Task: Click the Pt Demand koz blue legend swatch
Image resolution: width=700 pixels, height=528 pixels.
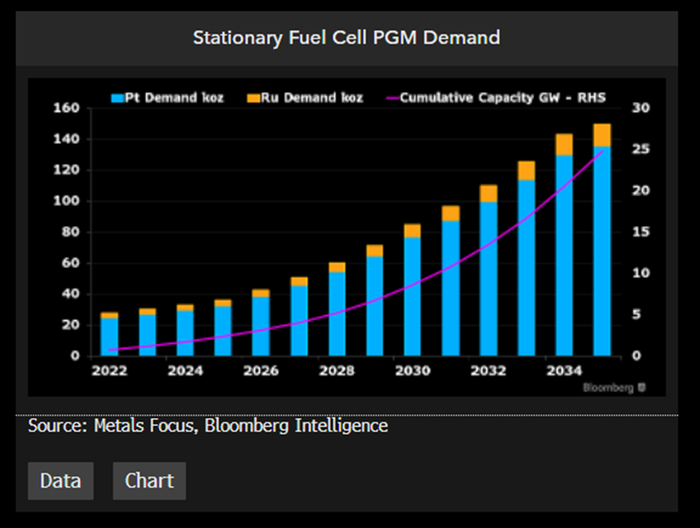Action: coord(117,98)
